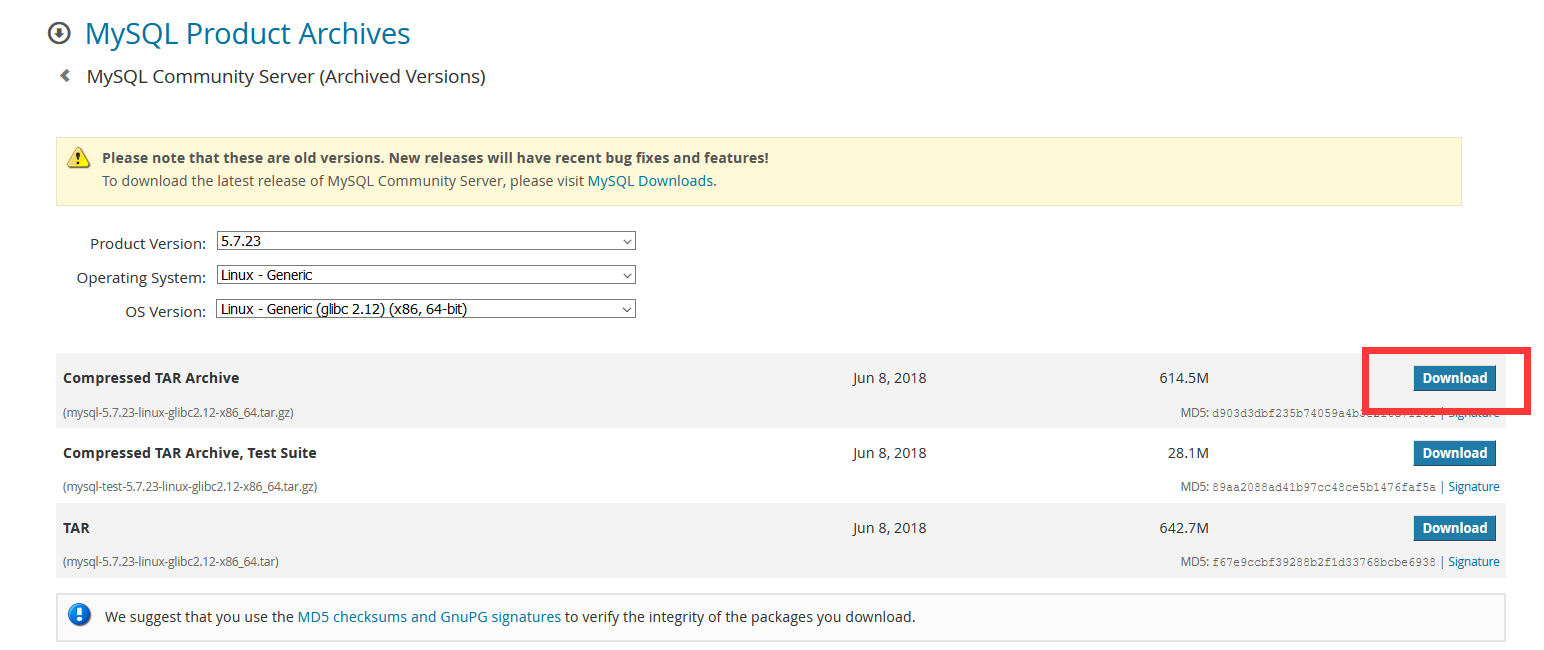Click the MySQL Community Server (Archived Versions) title

point(286,77)
